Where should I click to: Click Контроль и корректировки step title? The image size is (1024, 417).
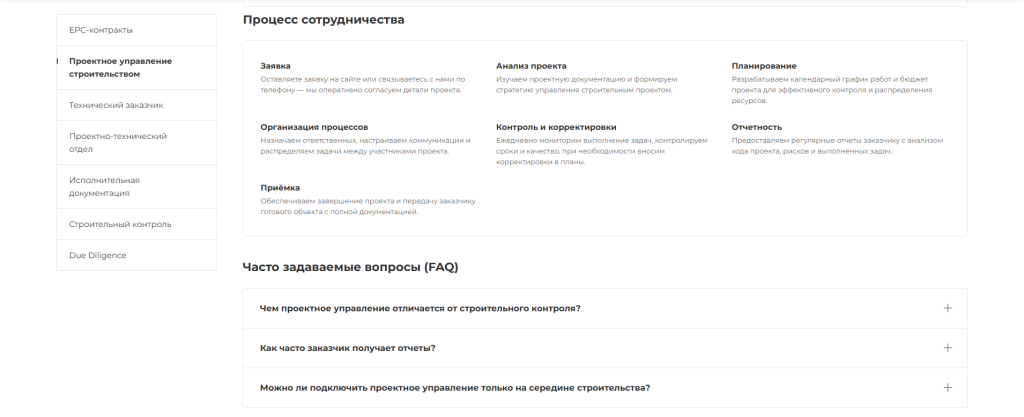(x=556, y=127)
